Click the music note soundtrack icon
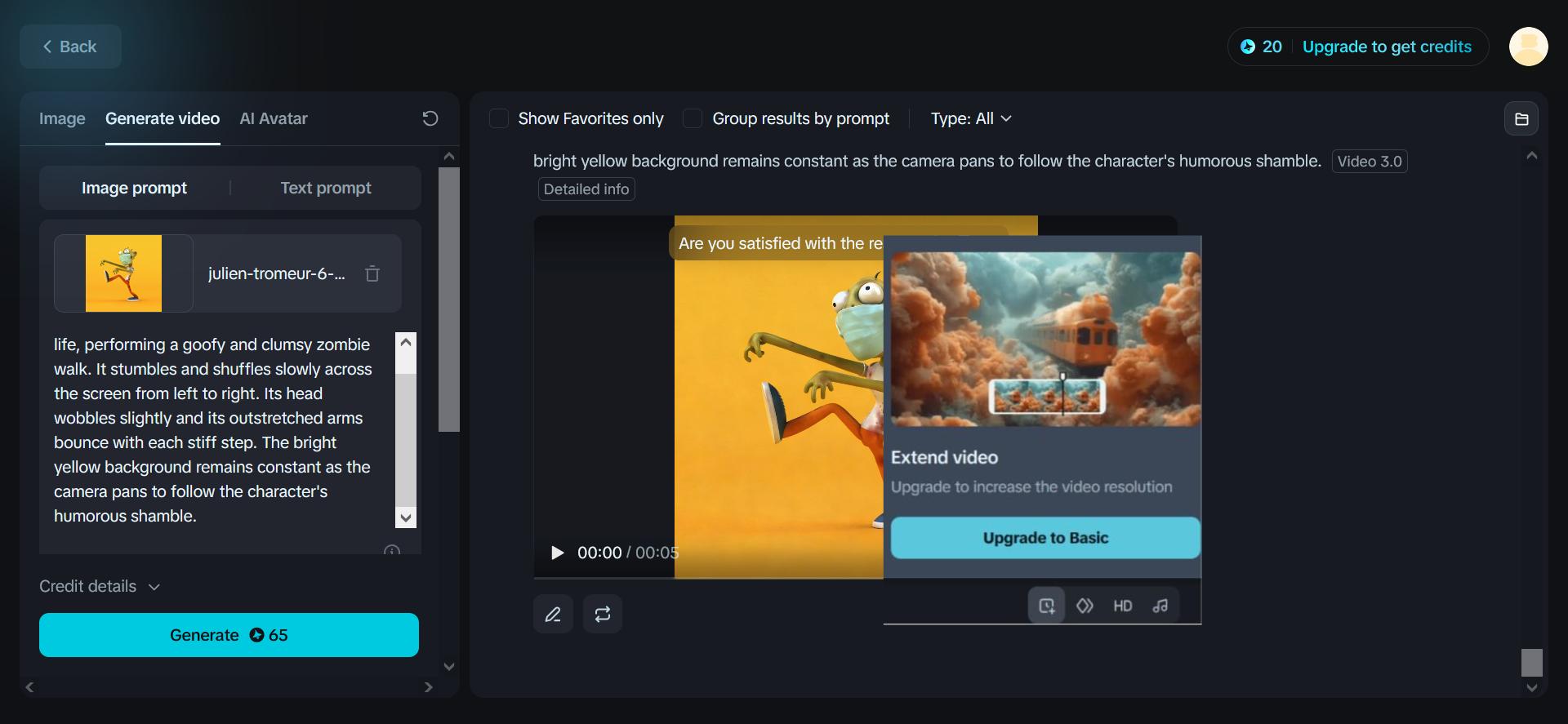Screen dimensions: 1568x724 pos(1160,606)
